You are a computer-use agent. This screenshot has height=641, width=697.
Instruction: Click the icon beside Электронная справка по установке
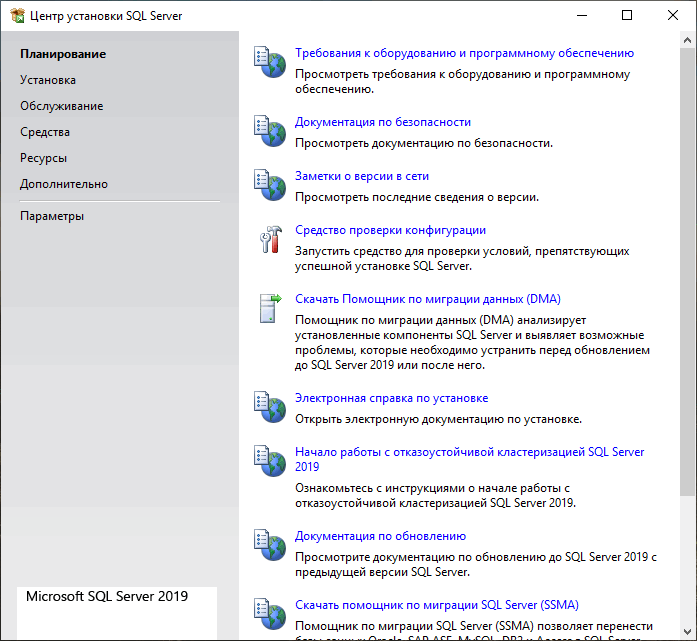click(x=269, y=407)
